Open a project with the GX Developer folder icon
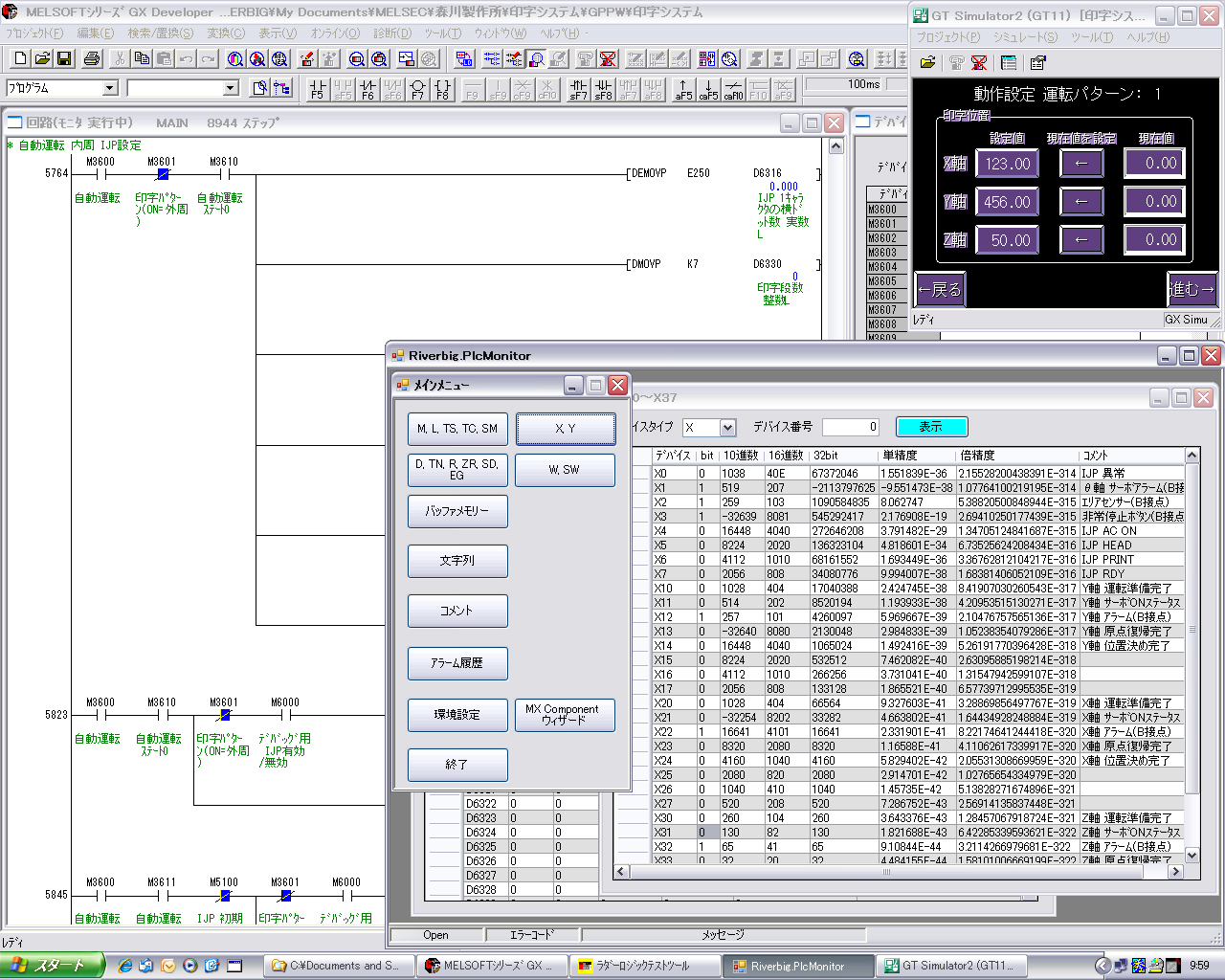1225x980 pixels. 42,58
